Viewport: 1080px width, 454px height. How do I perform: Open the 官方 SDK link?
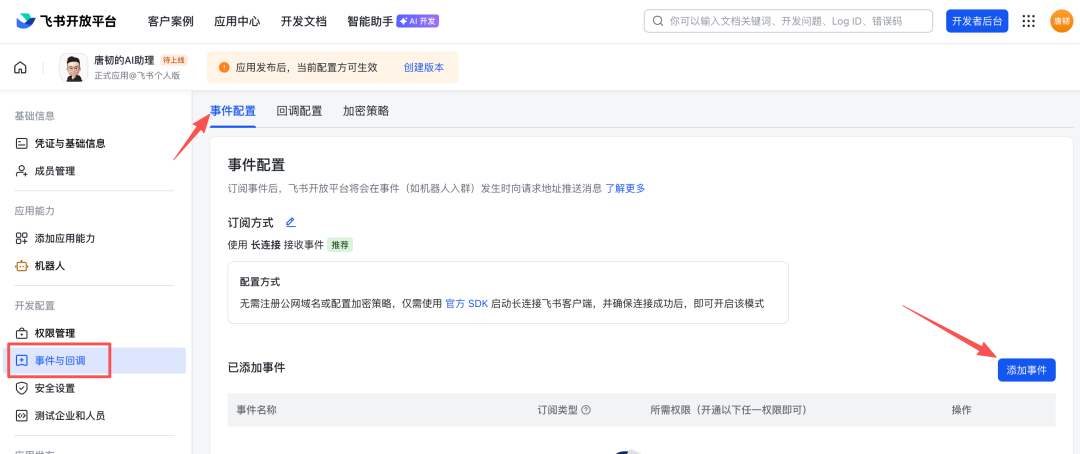click(466, 303)
